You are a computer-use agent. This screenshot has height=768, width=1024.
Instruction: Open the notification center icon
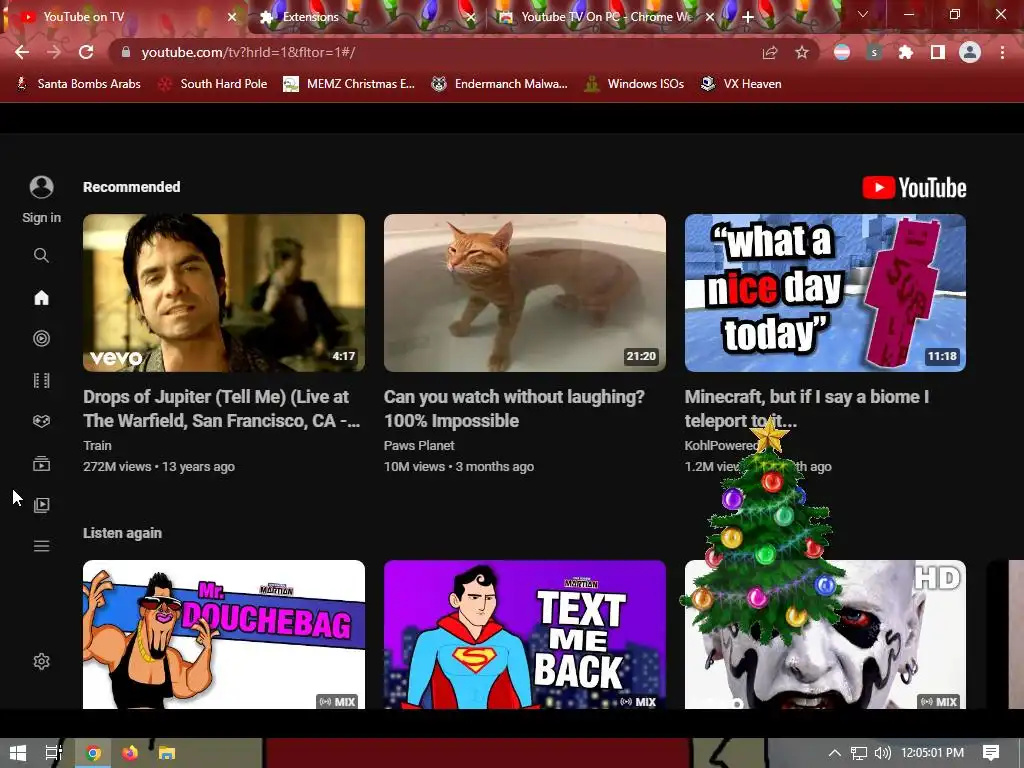(991, 753)
